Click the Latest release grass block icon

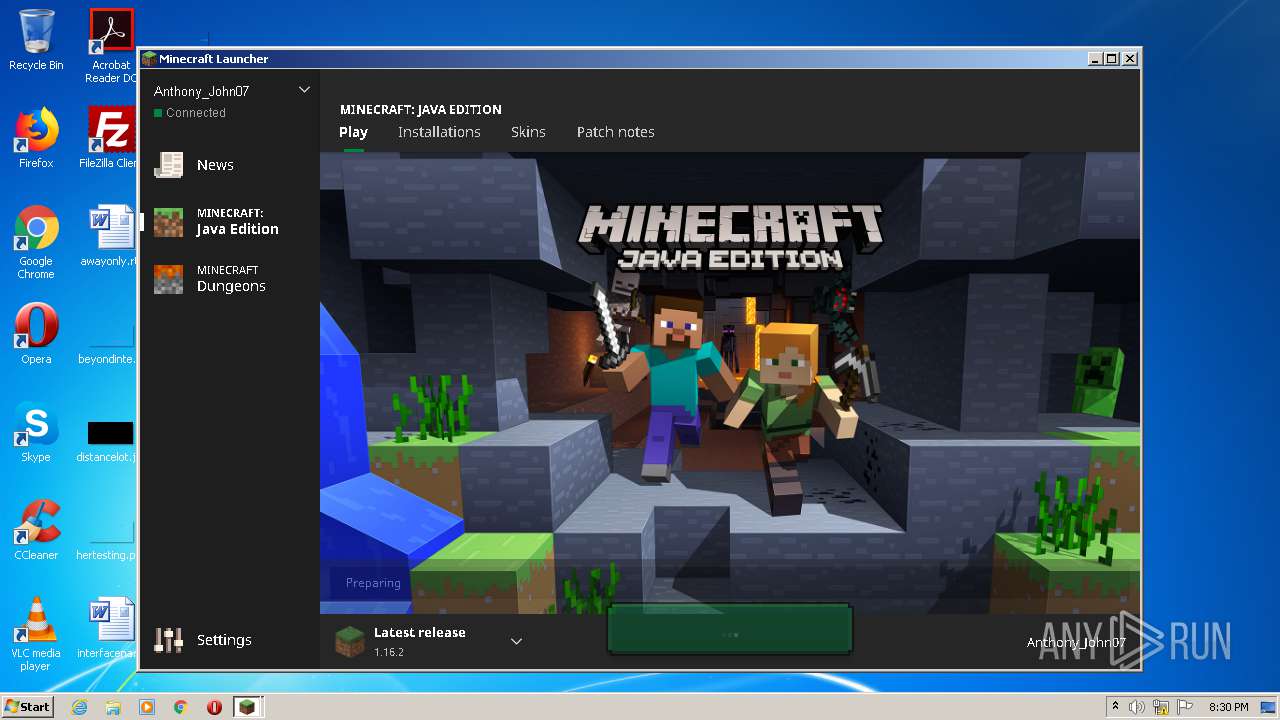349,641
